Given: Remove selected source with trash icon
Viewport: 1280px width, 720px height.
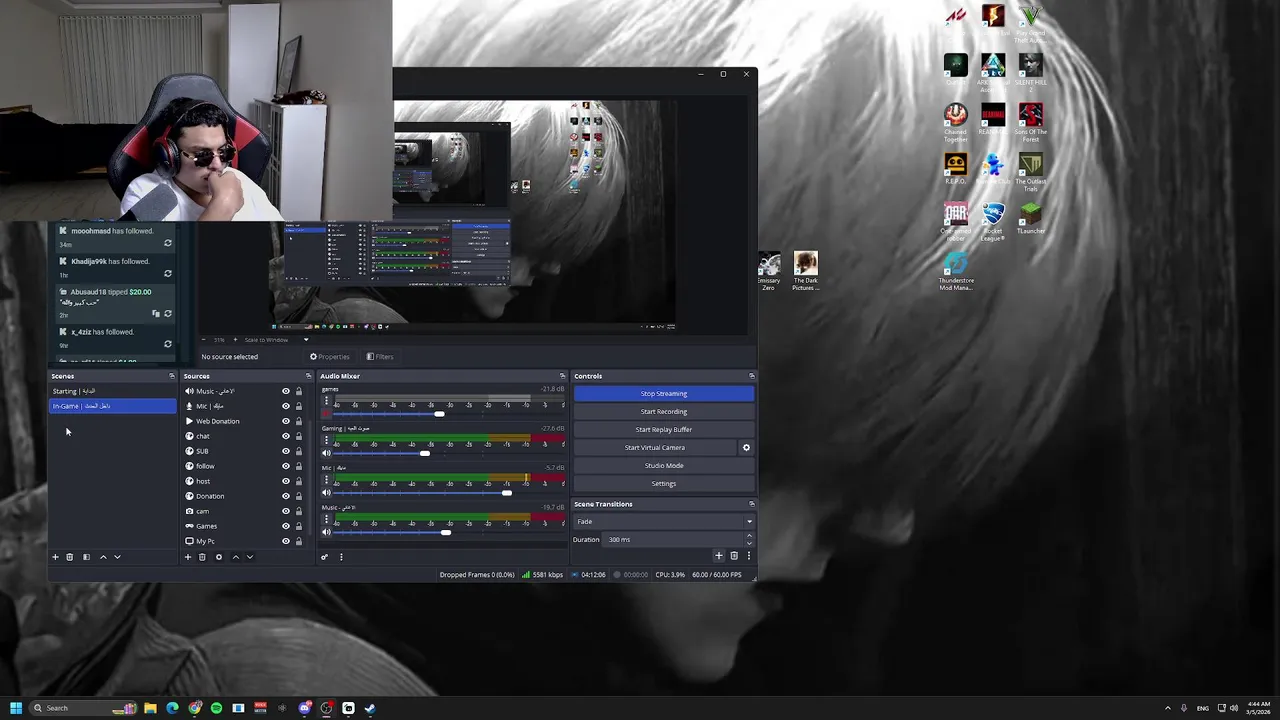Looking at the screenshot, I should coord(202,557).
